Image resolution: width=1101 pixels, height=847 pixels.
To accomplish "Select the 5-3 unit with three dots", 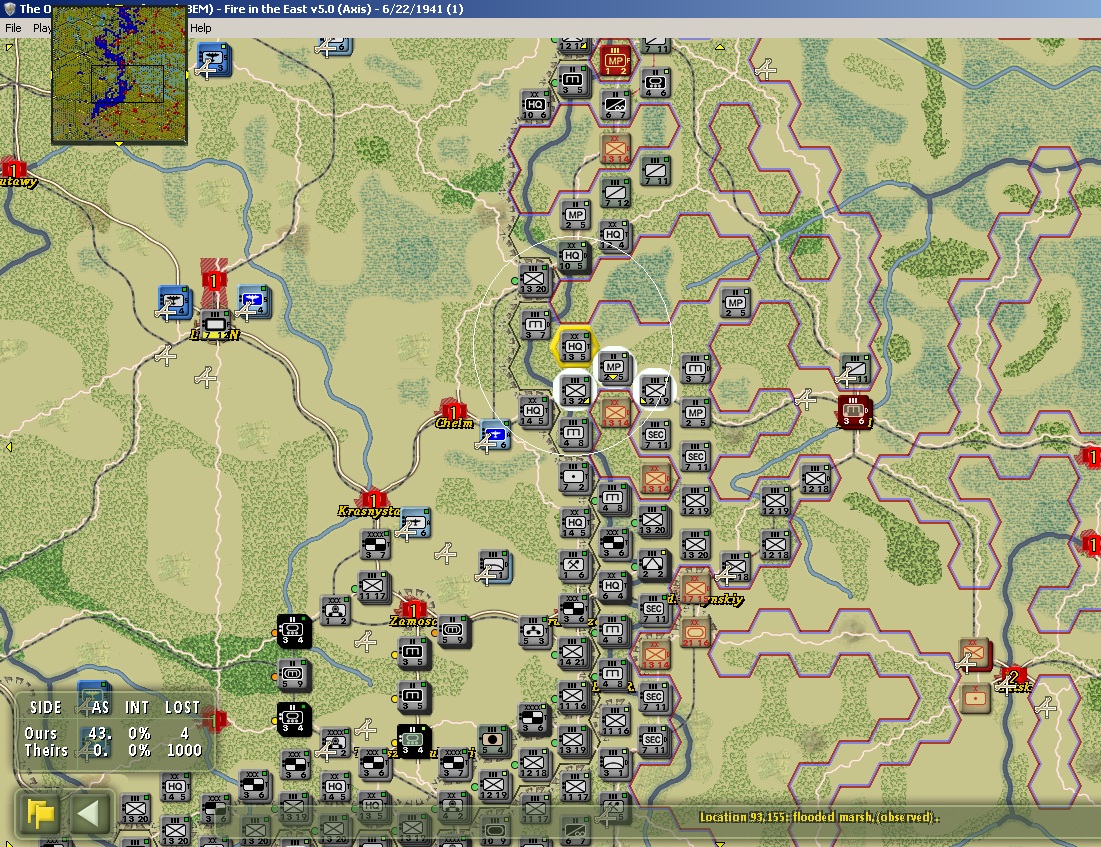I will click(x=534, y=631).
